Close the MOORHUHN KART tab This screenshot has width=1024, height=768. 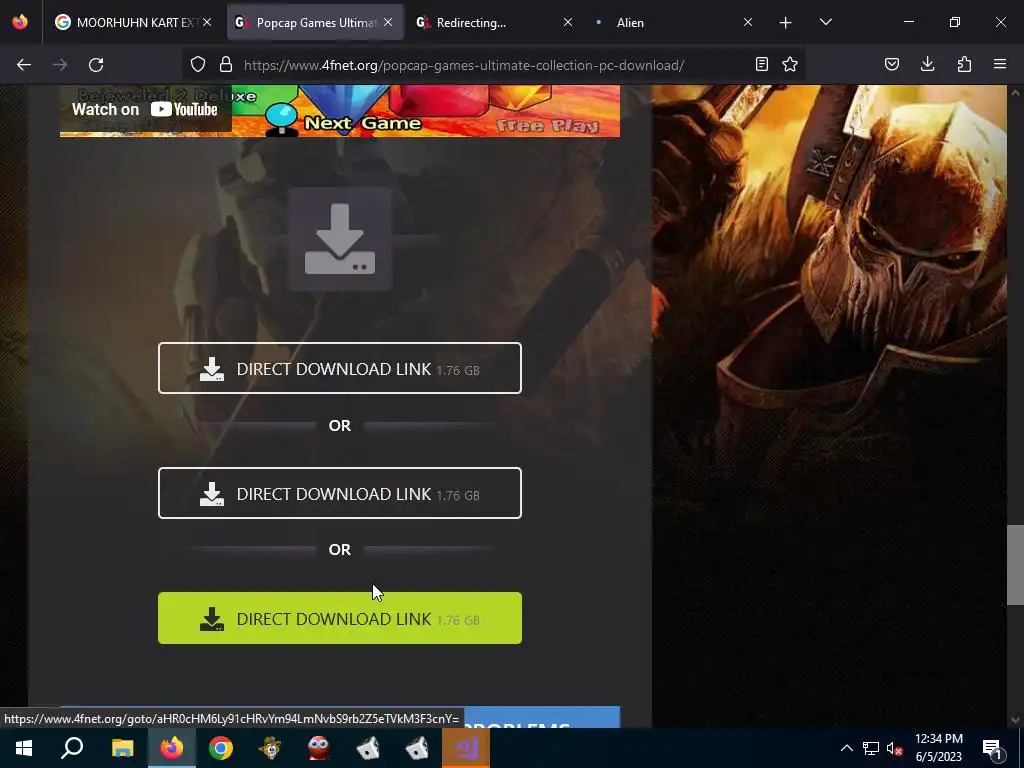click(x=207, y=23)
